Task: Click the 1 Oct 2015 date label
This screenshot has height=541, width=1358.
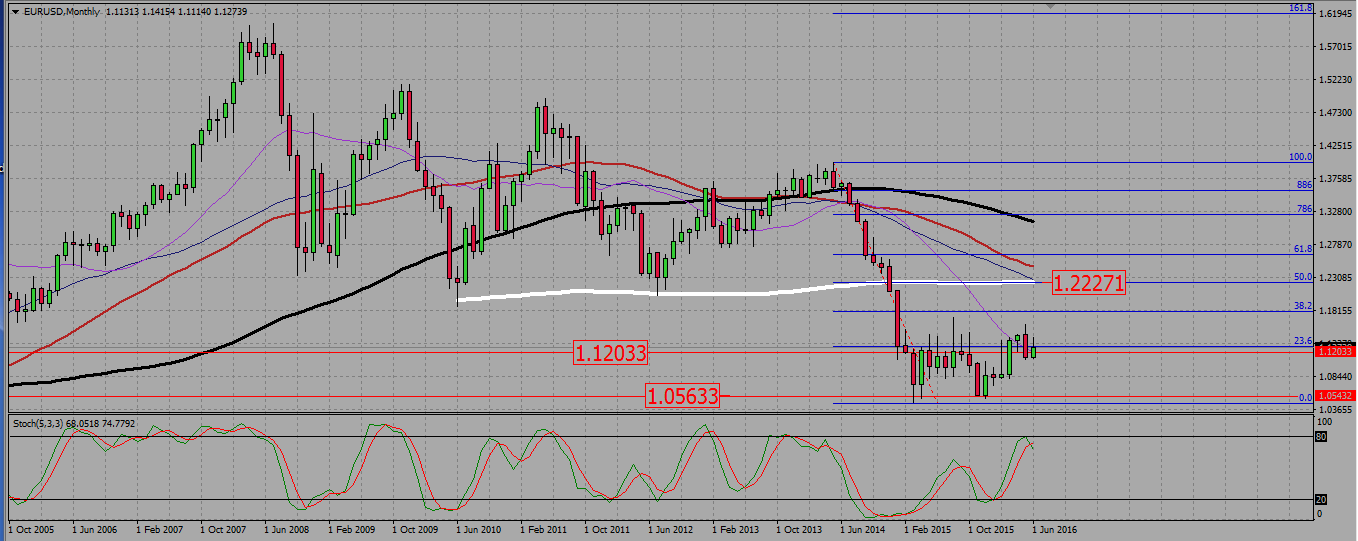Action: (993, 530)
